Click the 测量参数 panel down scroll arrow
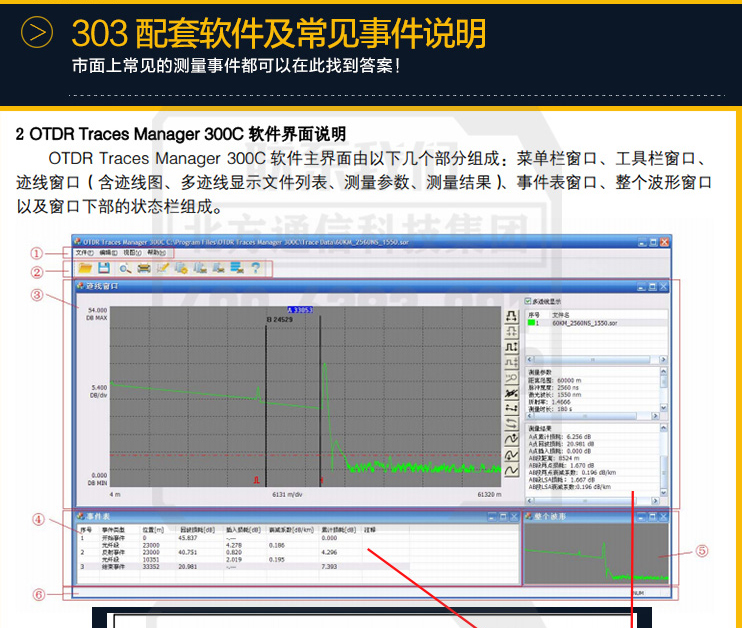Screen dimensions: 742x628 pyautogui.click(x=663, y=407)
